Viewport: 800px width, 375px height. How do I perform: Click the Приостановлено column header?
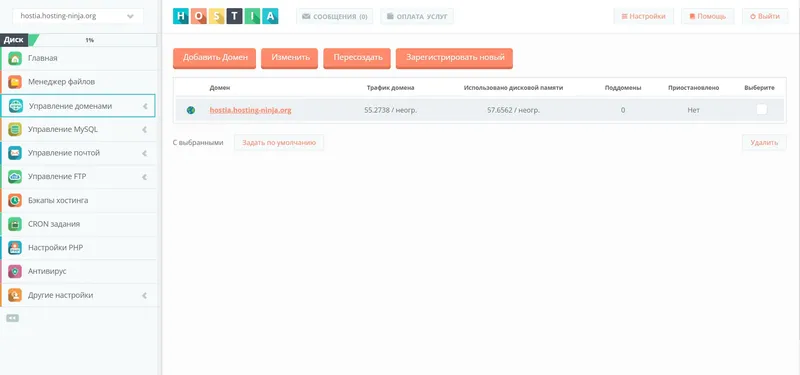click(693, 88)
